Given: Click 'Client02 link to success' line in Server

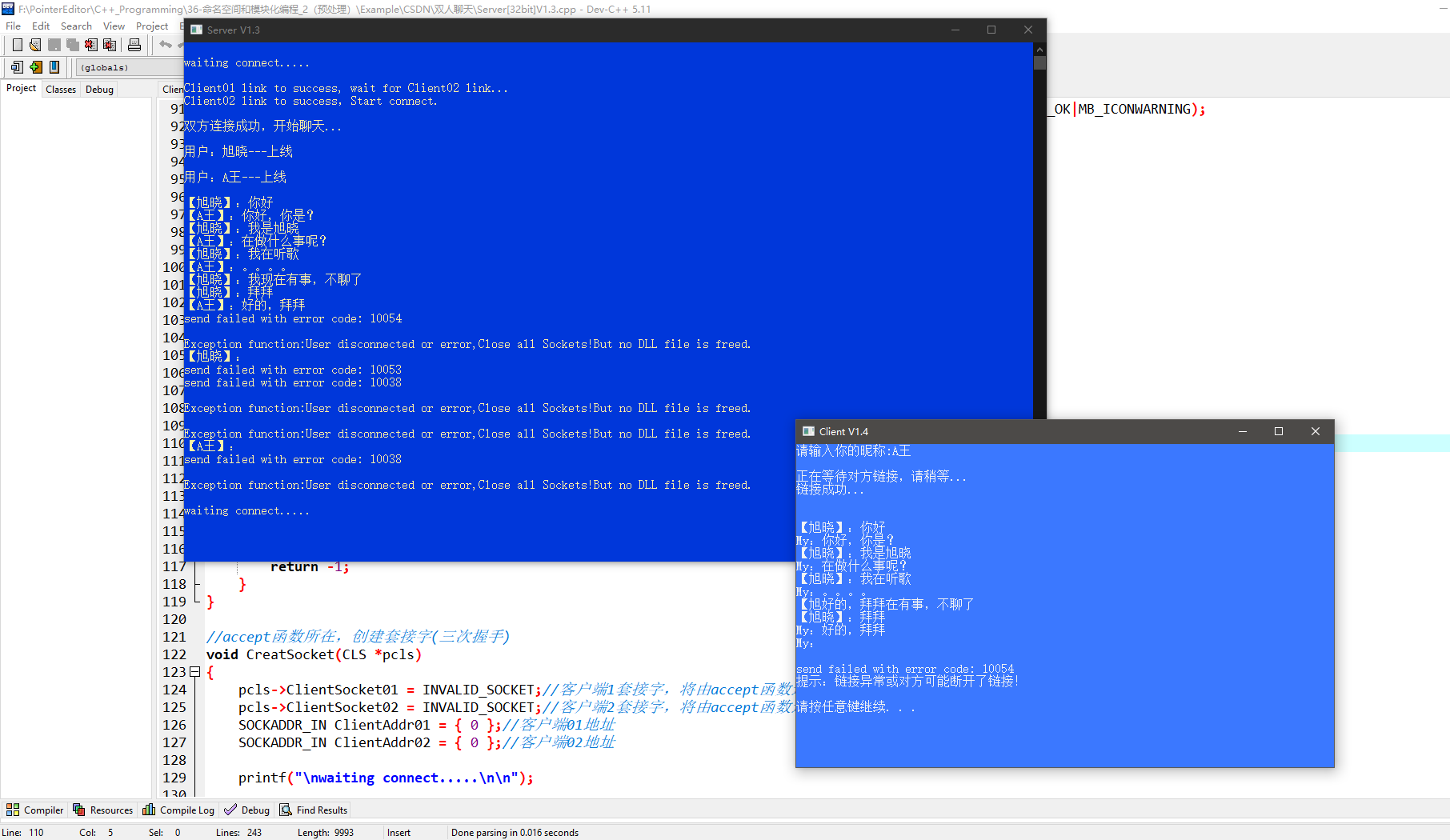Looking at the screenshot, I should (310, 101).
